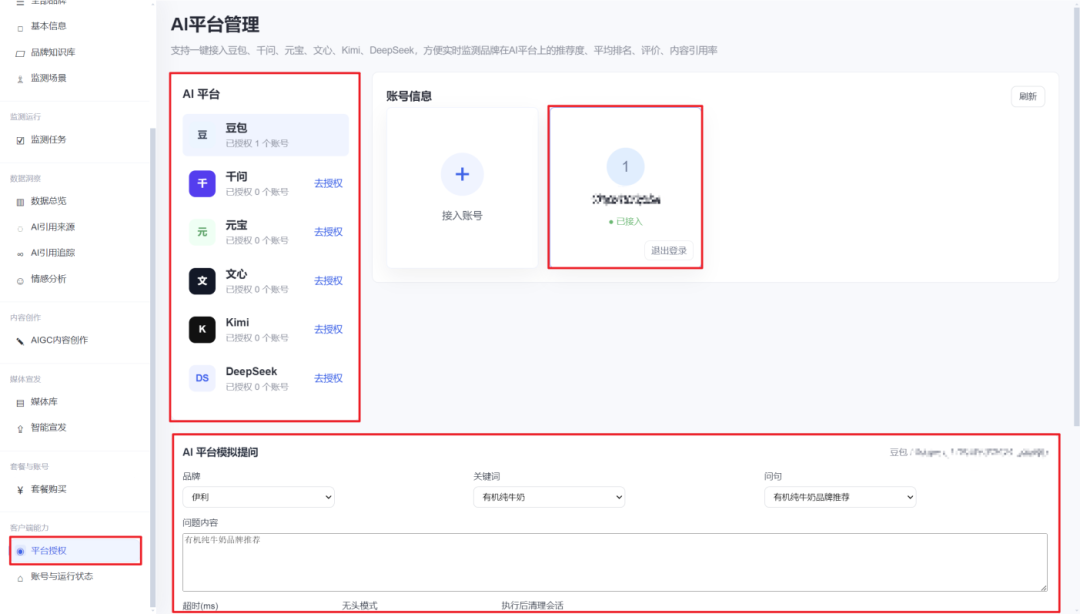
Task: Click the green 元宝 platform icon
Action: pos(202,232)
